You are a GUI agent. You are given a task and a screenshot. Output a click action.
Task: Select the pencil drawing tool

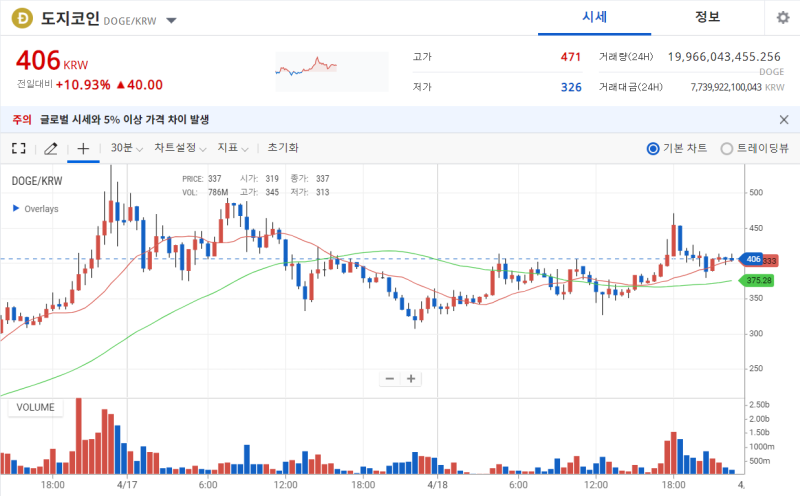pyautogui.click(x=51, y=148)
